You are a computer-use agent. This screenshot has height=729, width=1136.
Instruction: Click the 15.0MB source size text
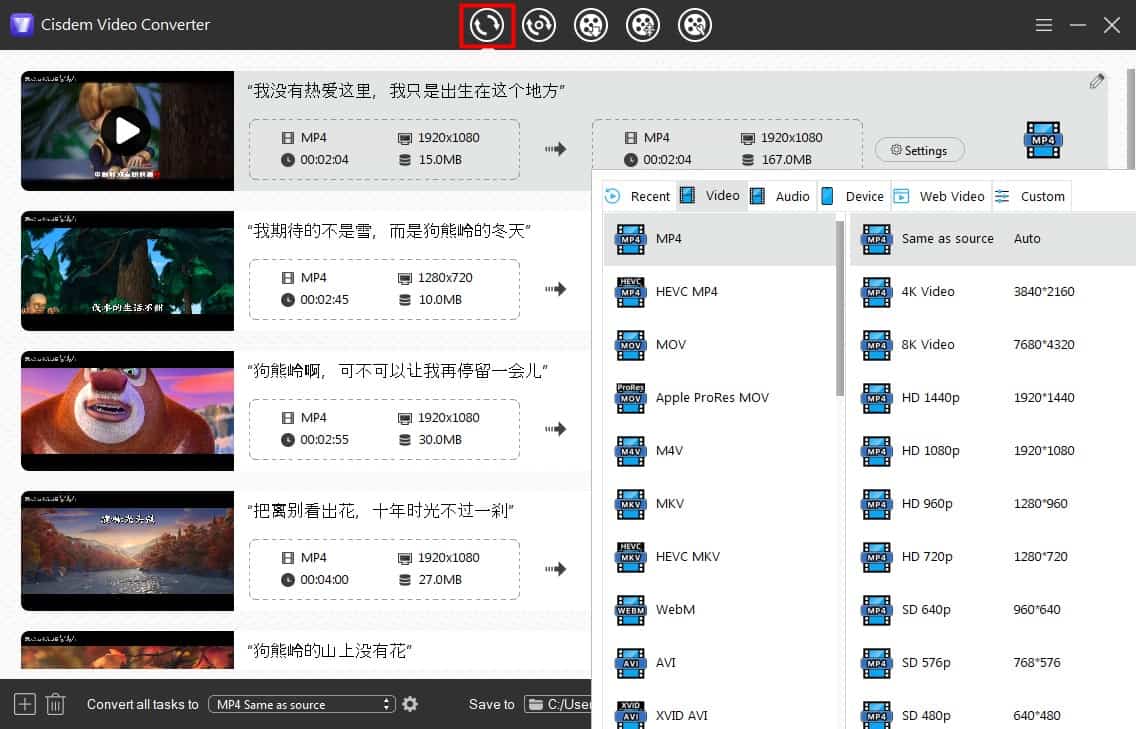click(x=440, y=160)
